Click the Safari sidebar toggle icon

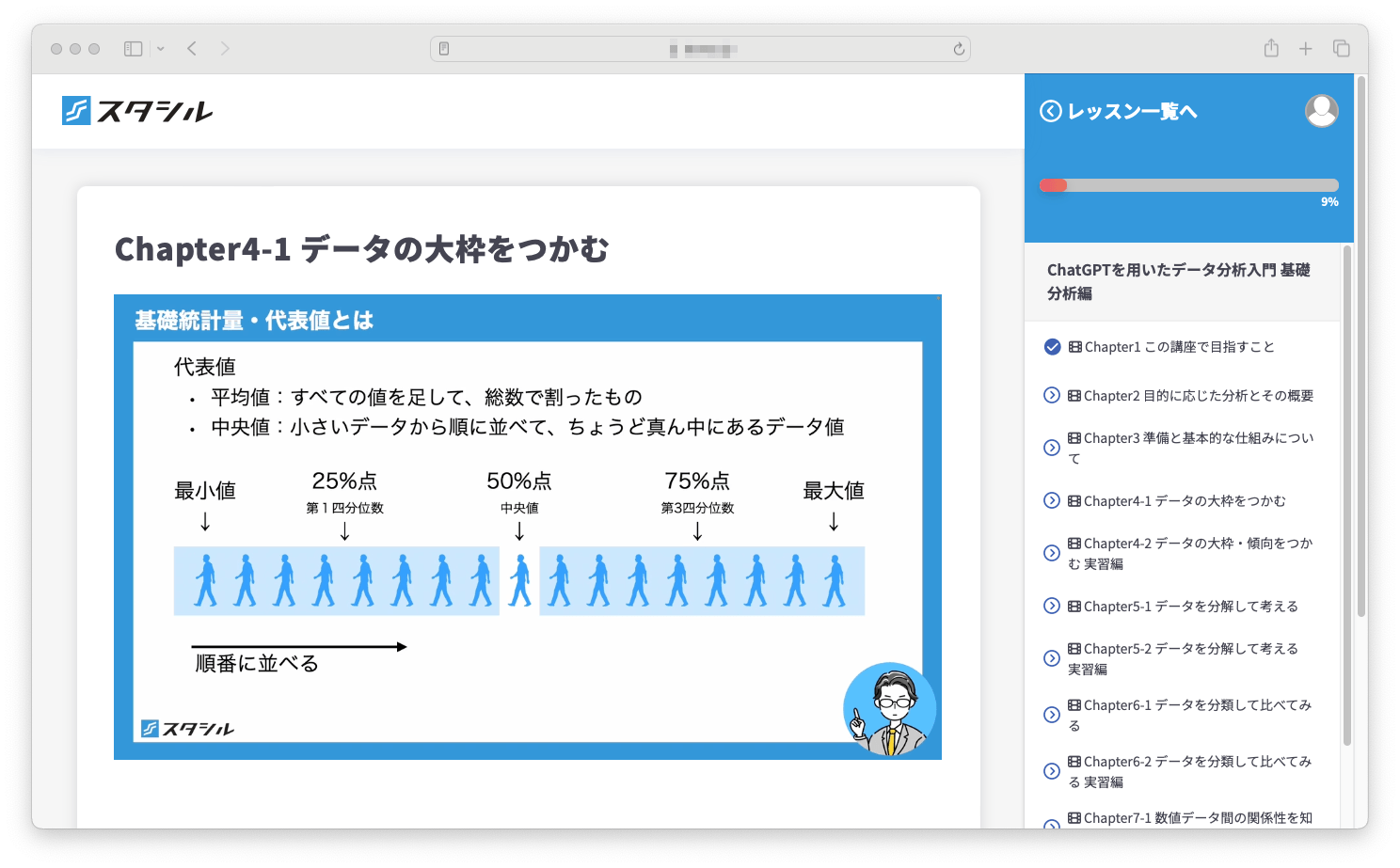click(133, 49)
